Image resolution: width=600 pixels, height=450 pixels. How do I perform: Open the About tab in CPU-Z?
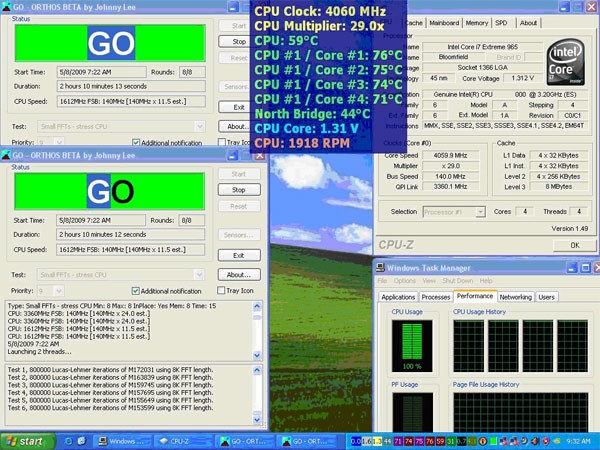point(528,23)
